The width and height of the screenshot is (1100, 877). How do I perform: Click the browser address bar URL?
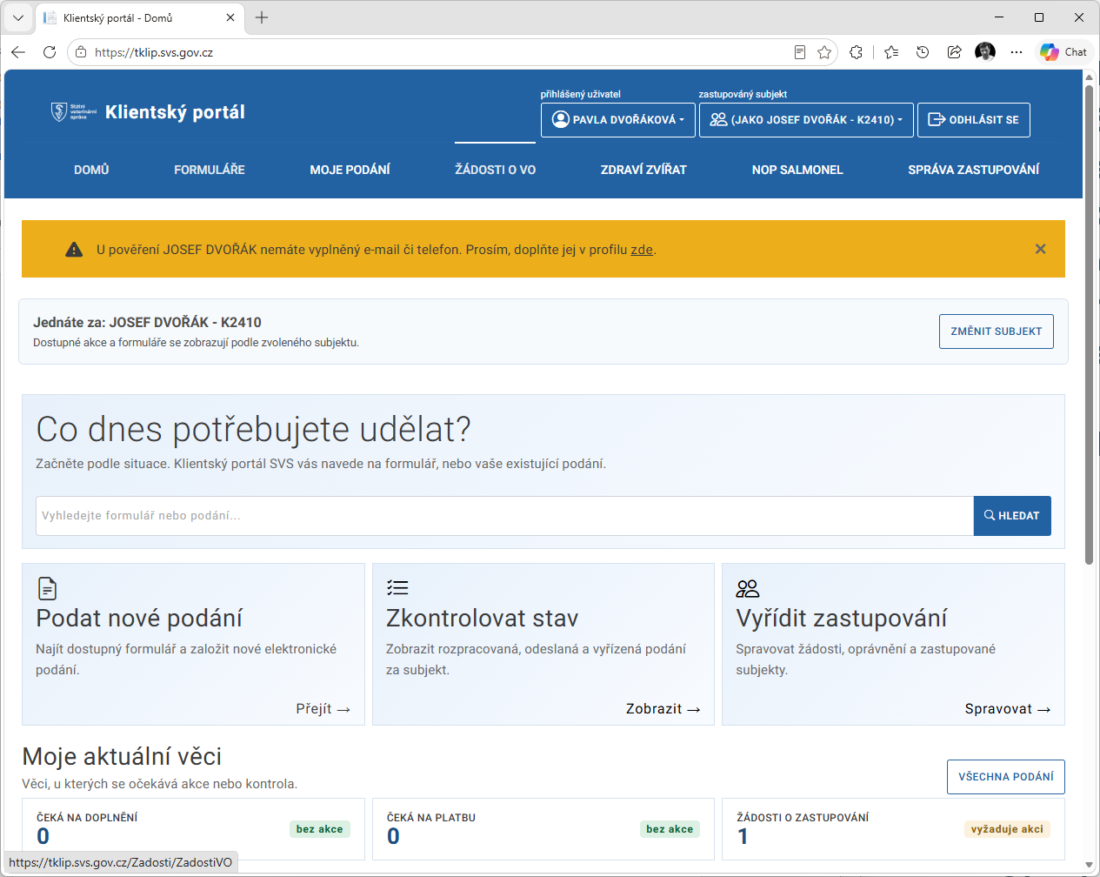click(154, 52)
